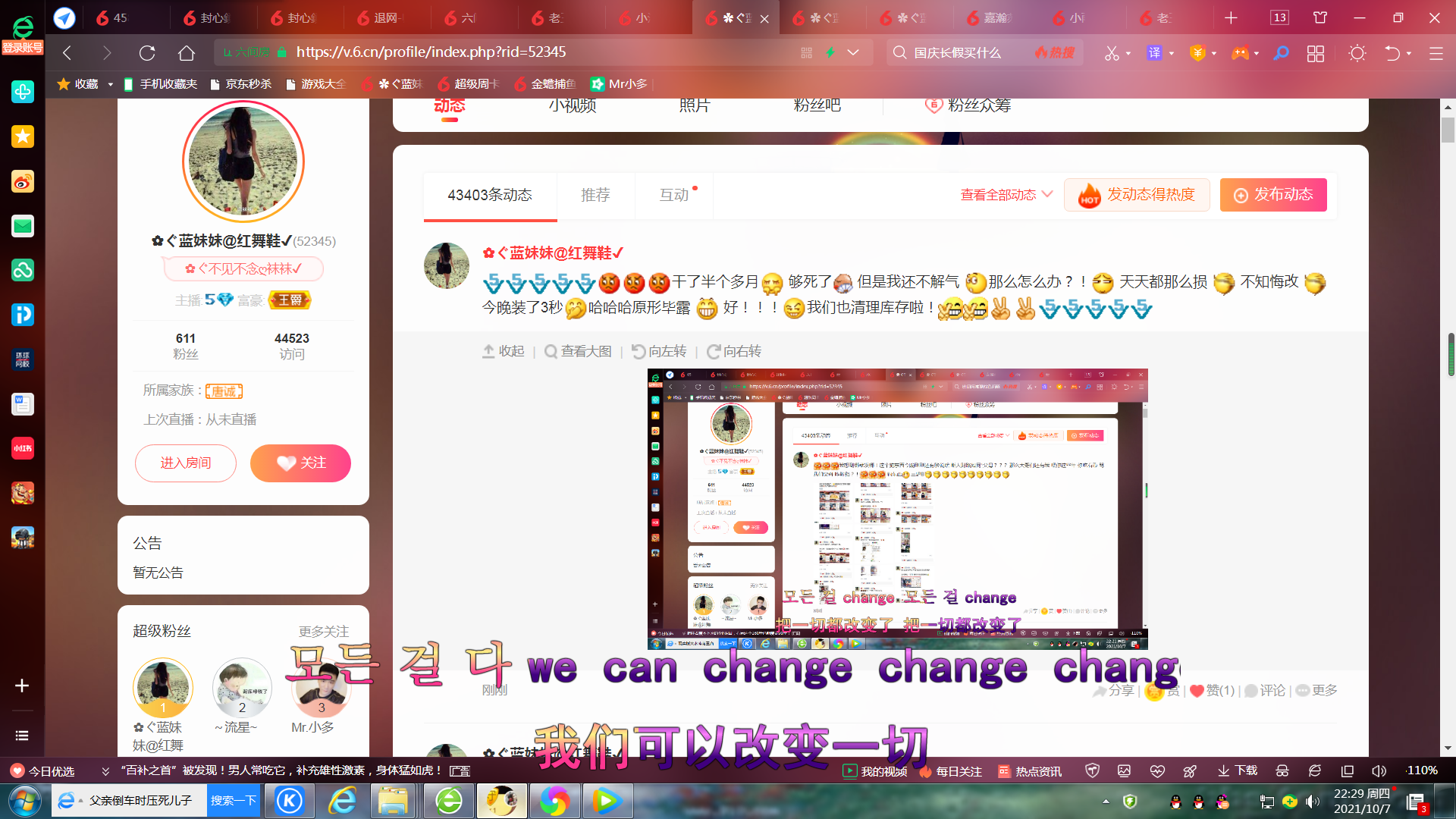Switch to the 互动 tab
This screenshot has width=1456, height=819.
[674, 195]
